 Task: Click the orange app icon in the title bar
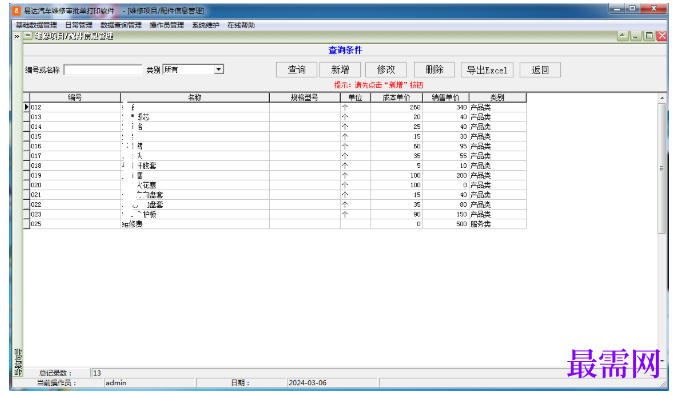pyautogui.click(x=16, y=10)
